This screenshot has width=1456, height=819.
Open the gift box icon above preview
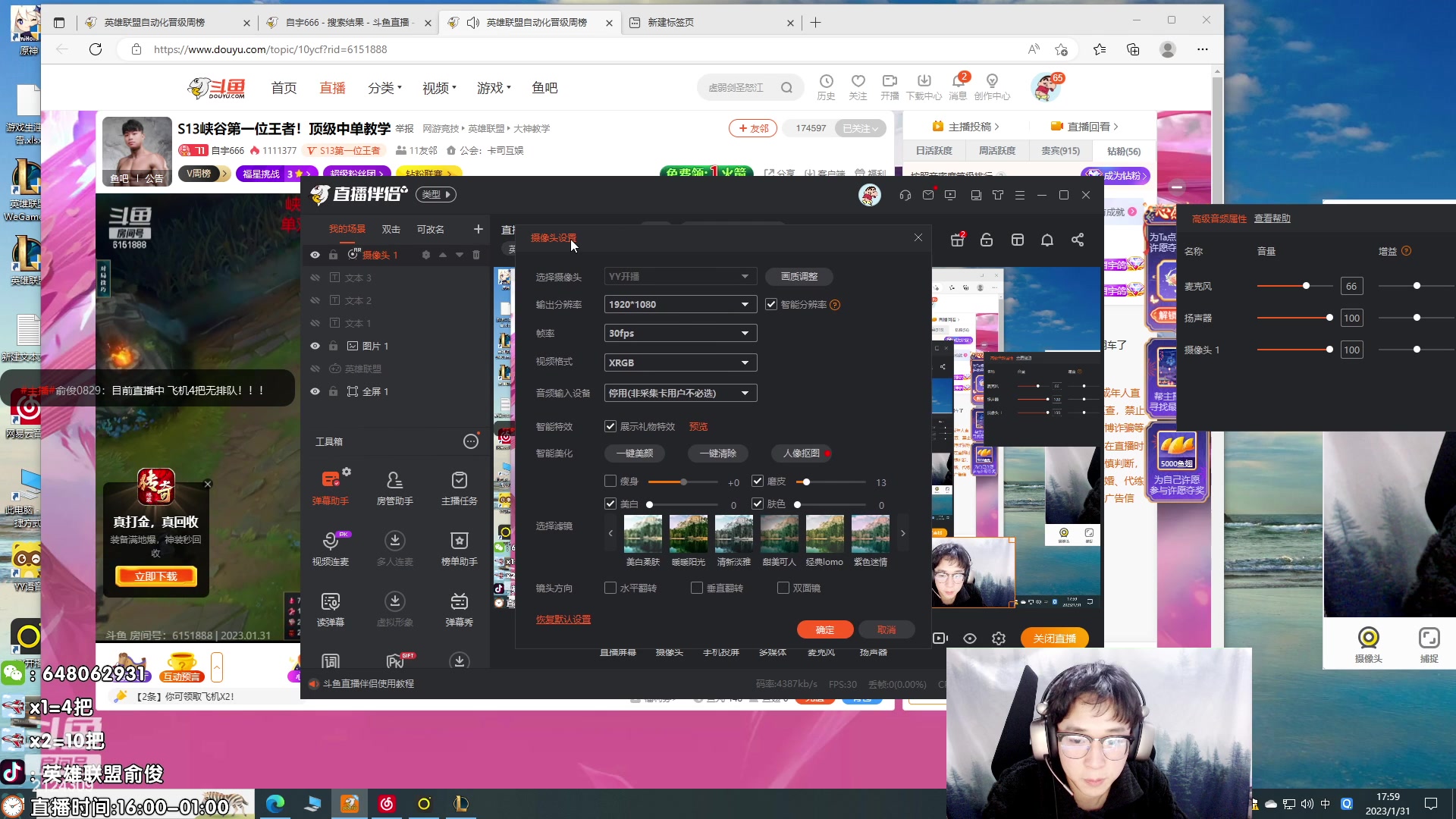click(x=958, y=240)
